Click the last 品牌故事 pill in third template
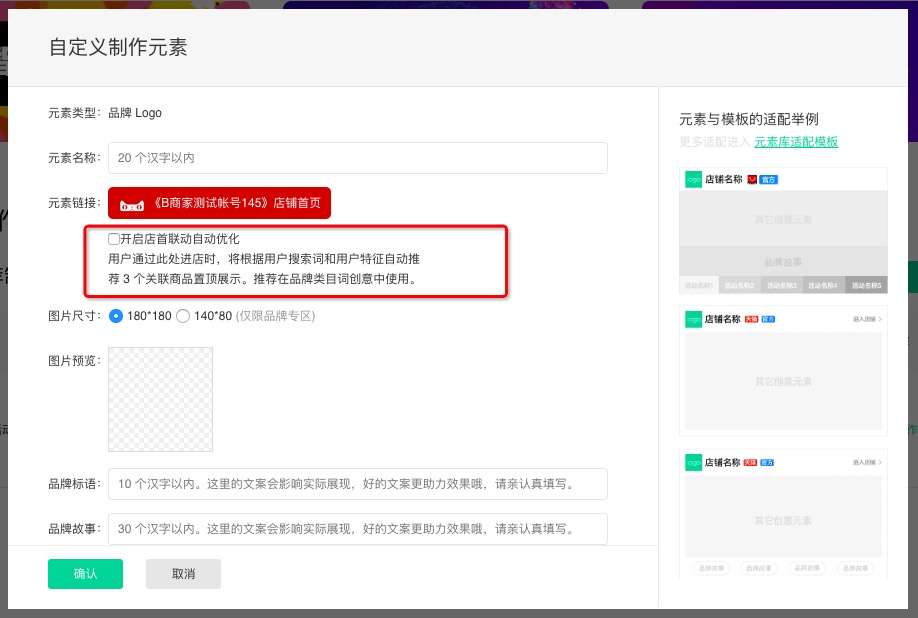Screen dimensions: 918x618 [x=855, y=568]
